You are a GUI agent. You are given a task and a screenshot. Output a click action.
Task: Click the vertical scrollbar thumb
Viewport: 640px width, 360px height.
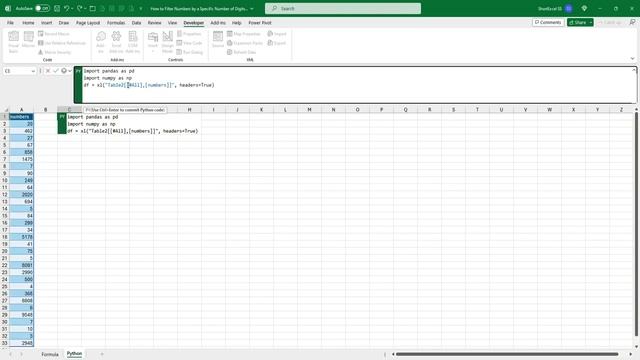click(636, 225)
